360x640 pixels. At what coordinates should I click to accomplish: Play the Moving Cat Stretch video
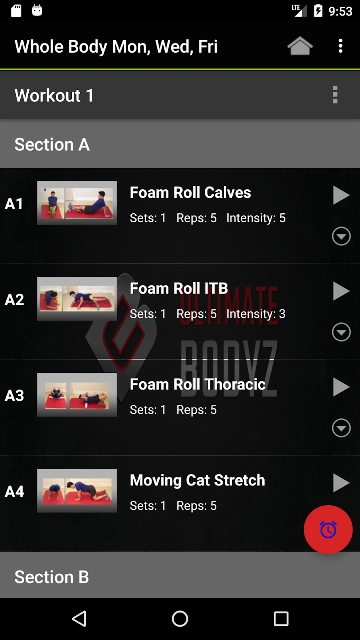341,483
